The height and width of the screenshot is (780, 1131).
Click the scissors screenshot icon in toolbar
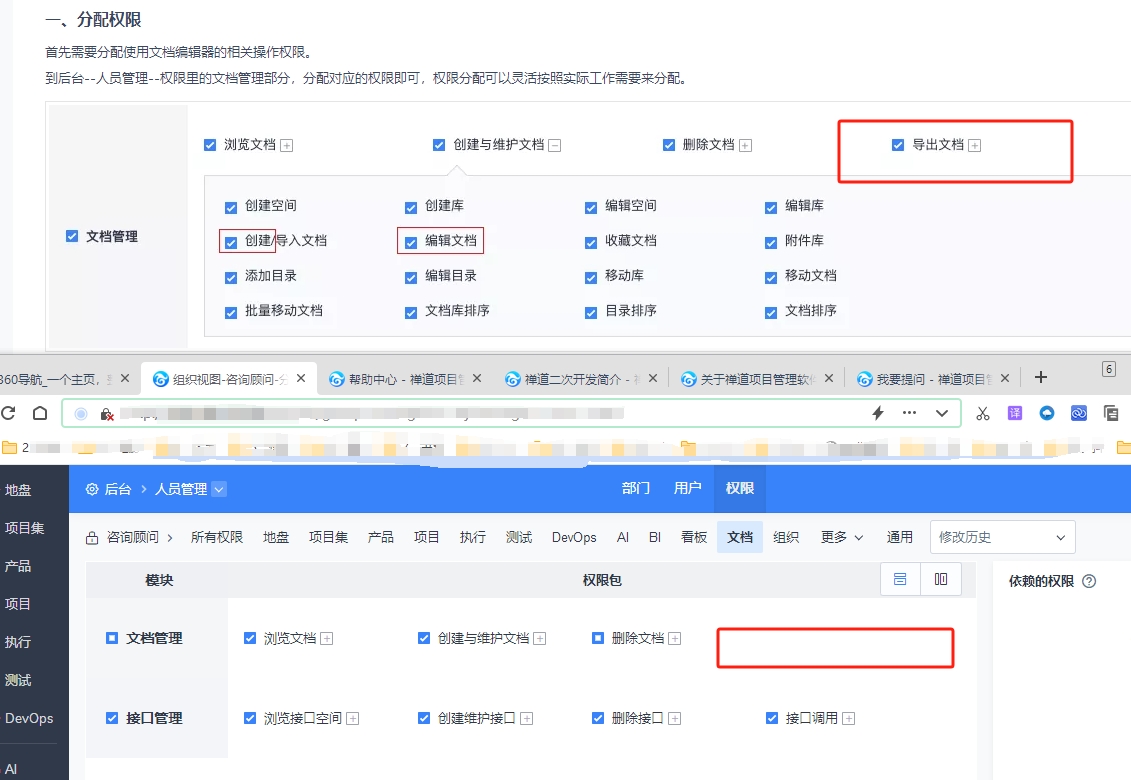[983, 413]
